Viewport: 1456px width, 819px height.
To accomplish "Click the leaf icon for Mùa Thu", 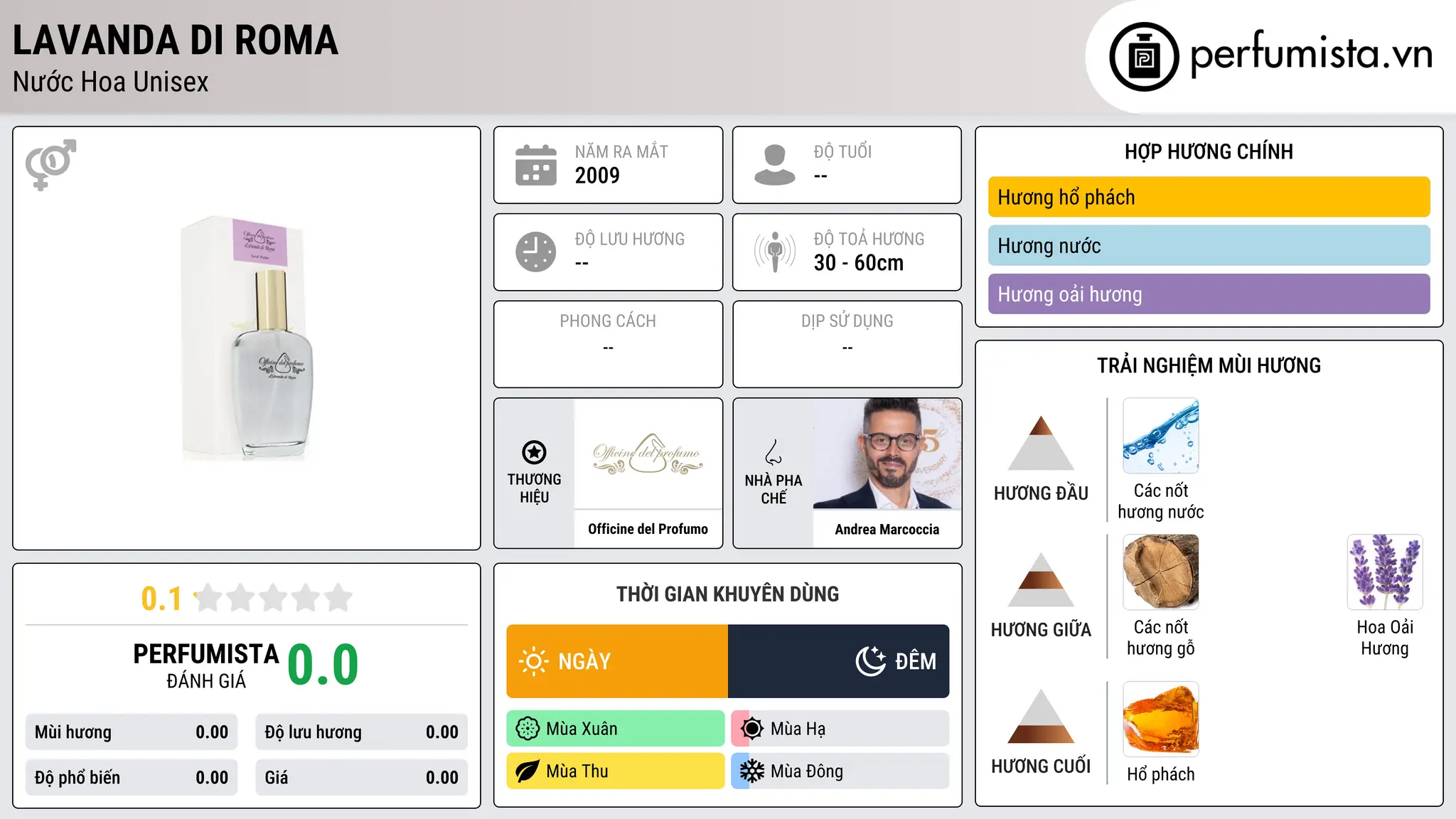I will pyautogui.click(x=528, y=771).
